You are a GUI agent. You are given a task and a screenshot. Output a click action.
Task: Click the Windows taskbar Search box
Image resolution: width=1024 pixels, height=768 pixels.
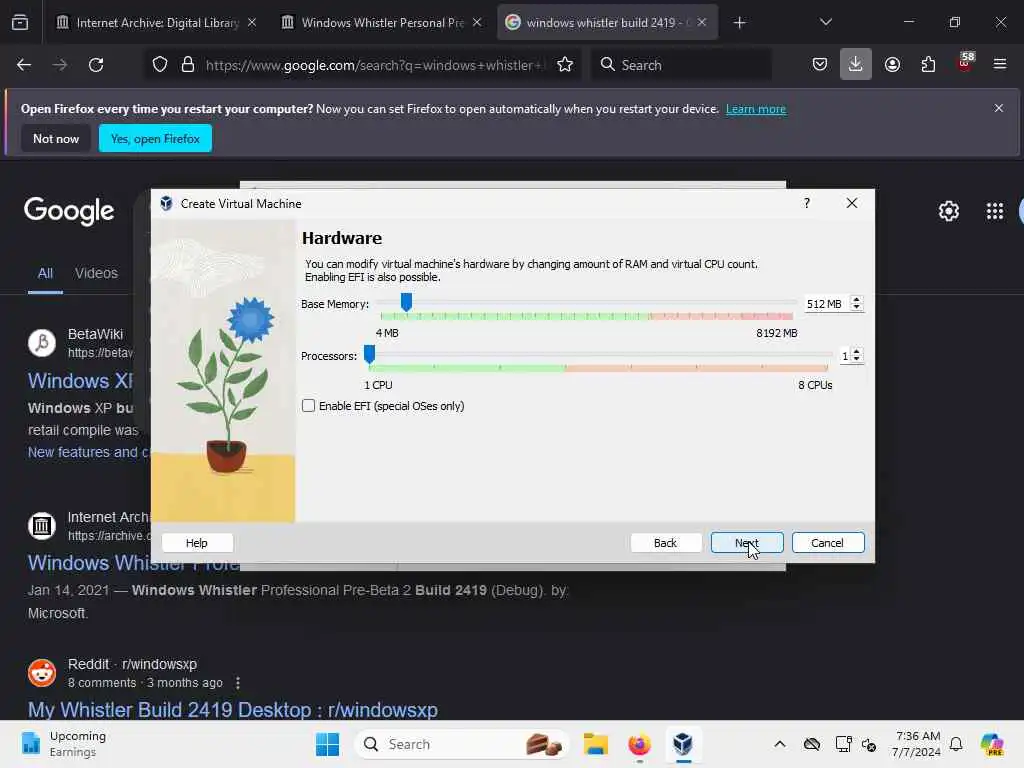click(x=462, y=744)
